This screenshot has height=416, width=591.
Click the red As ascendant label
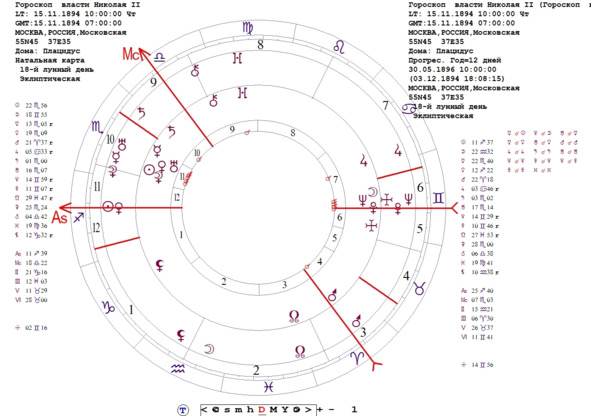pyautogui.click(x=60, y=217)
